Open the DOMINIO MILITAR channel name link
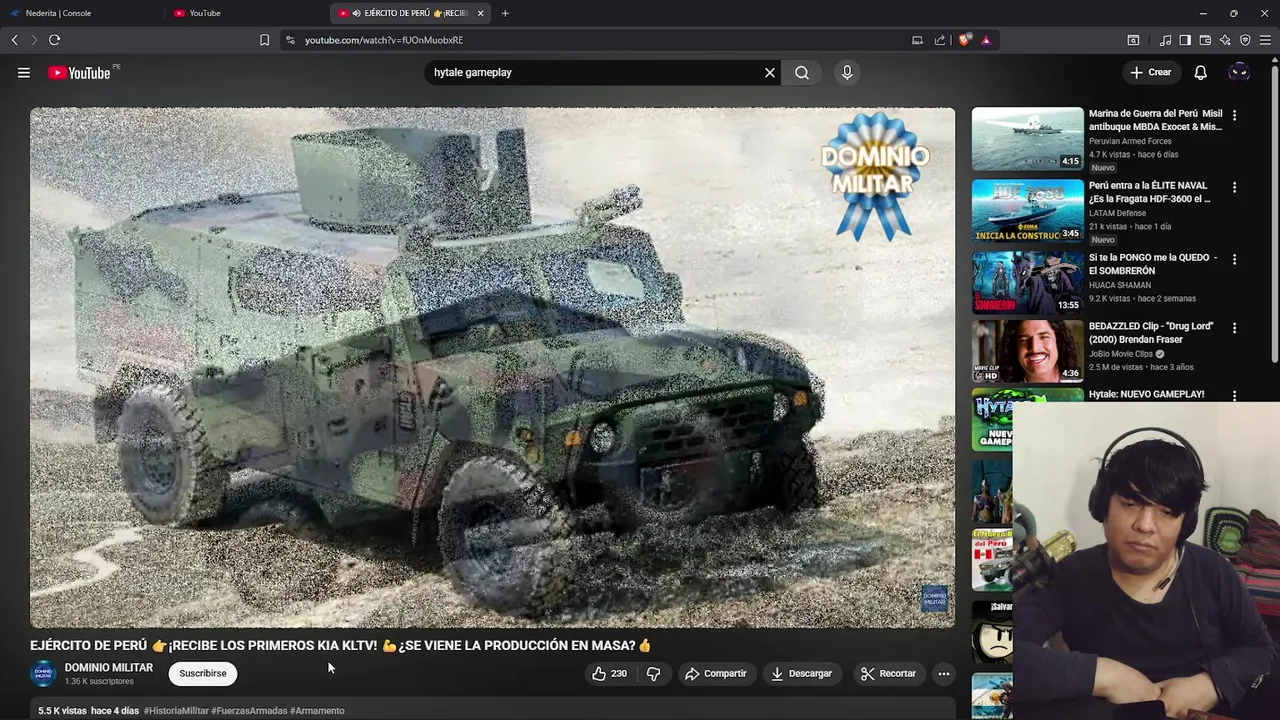Viewport: 1280px width, 720px height. pyautogui.click(x=109, y=667)
